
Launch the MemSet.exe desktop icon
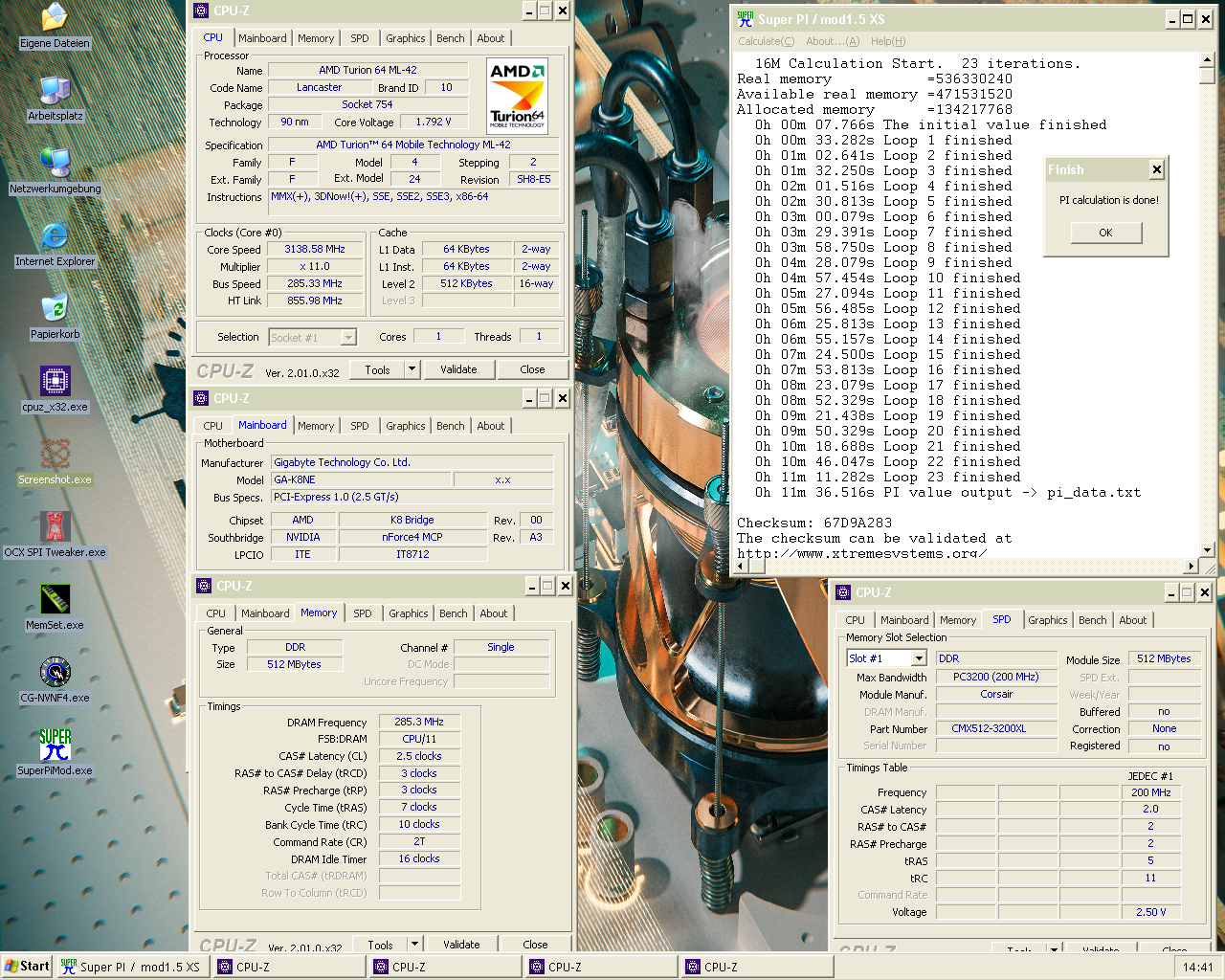coord(55,598)
